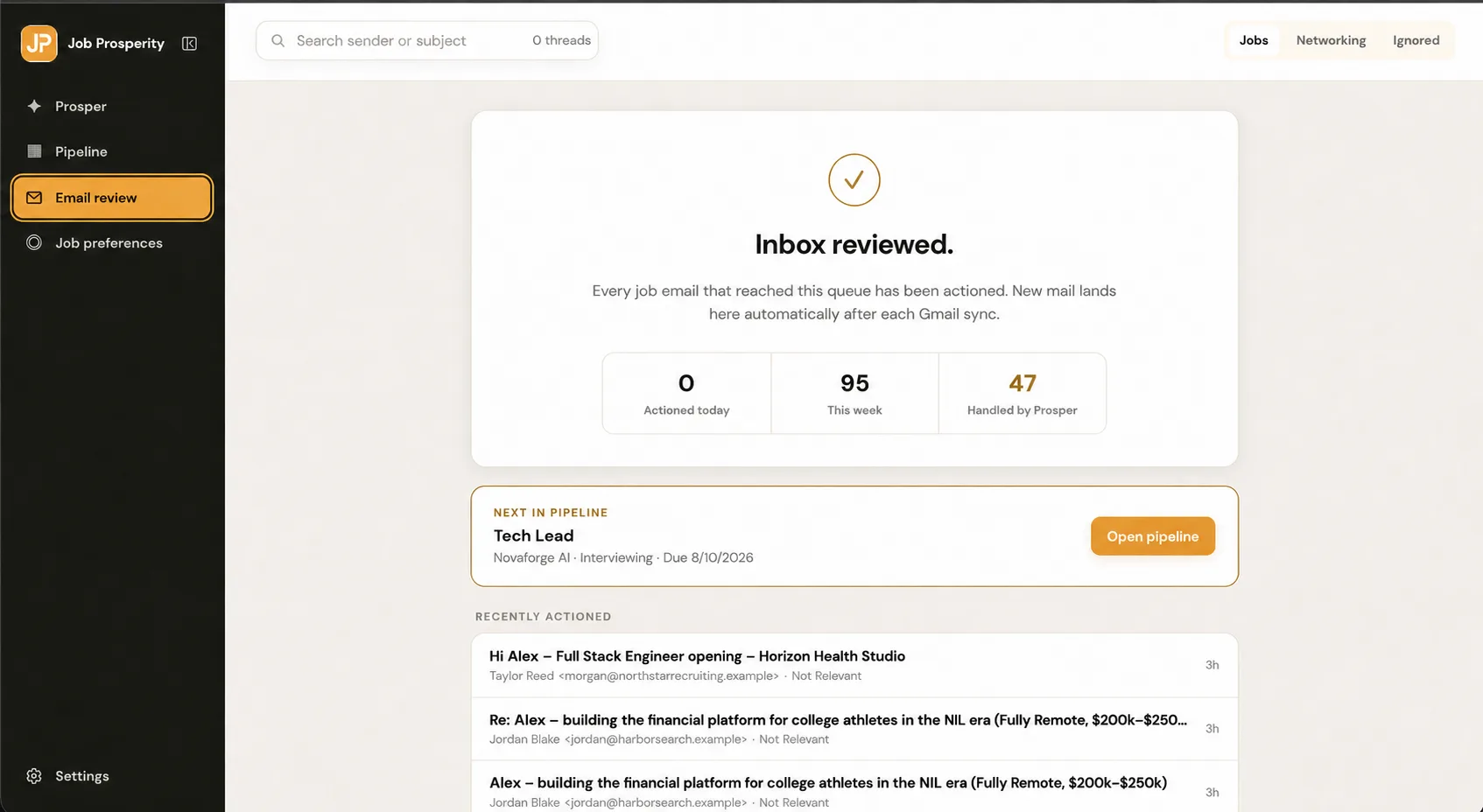Click the Inbox reviewed checkmark icon
This screenshot has width=1483, height=812.
coord(854,180)
